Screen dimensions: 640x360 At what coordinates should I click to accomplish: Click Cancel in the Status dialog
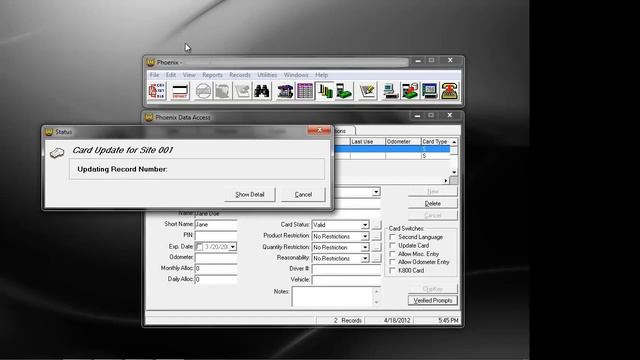click(303, 195)
